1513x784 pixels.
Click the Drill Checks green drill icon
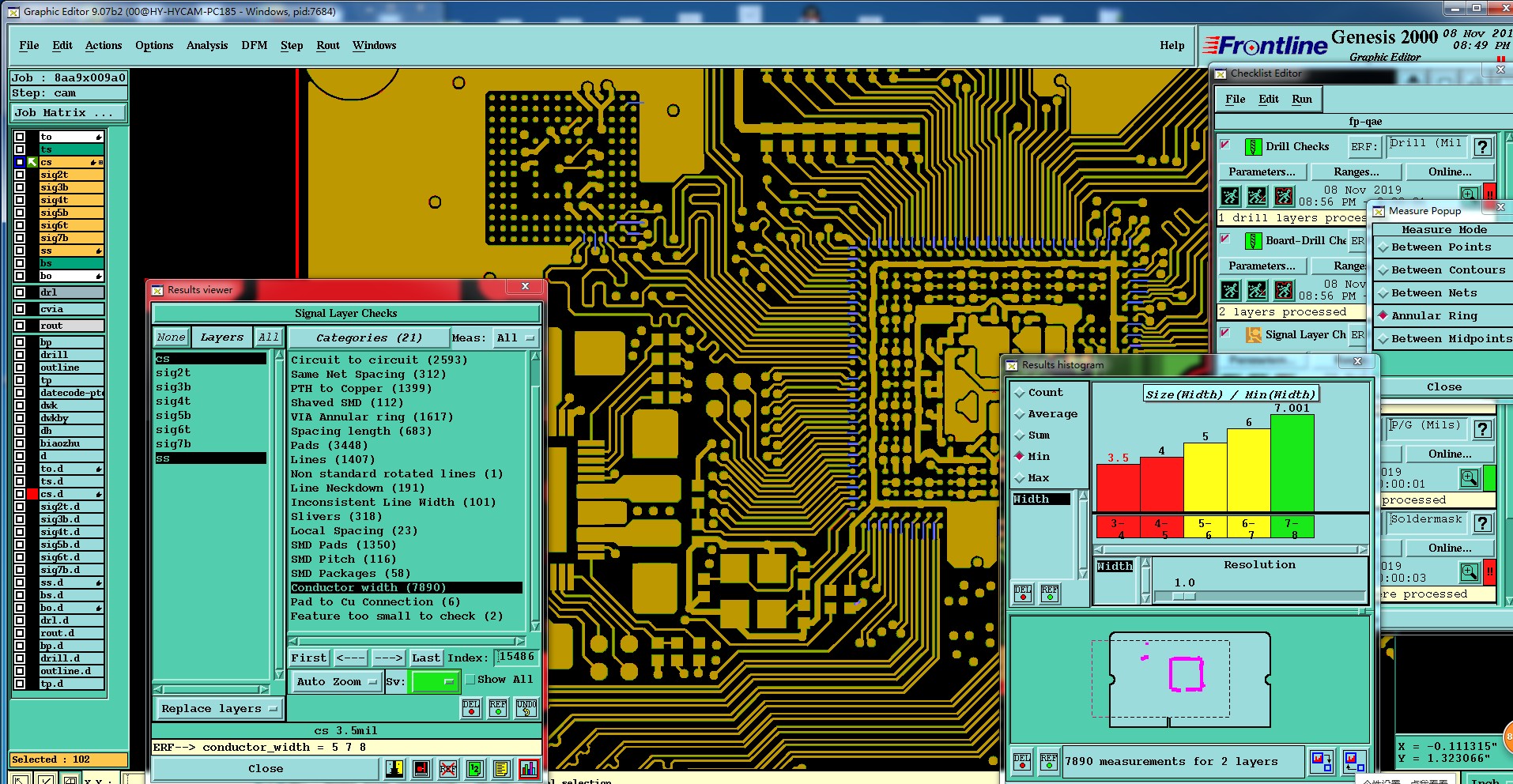pos(1253,146)
